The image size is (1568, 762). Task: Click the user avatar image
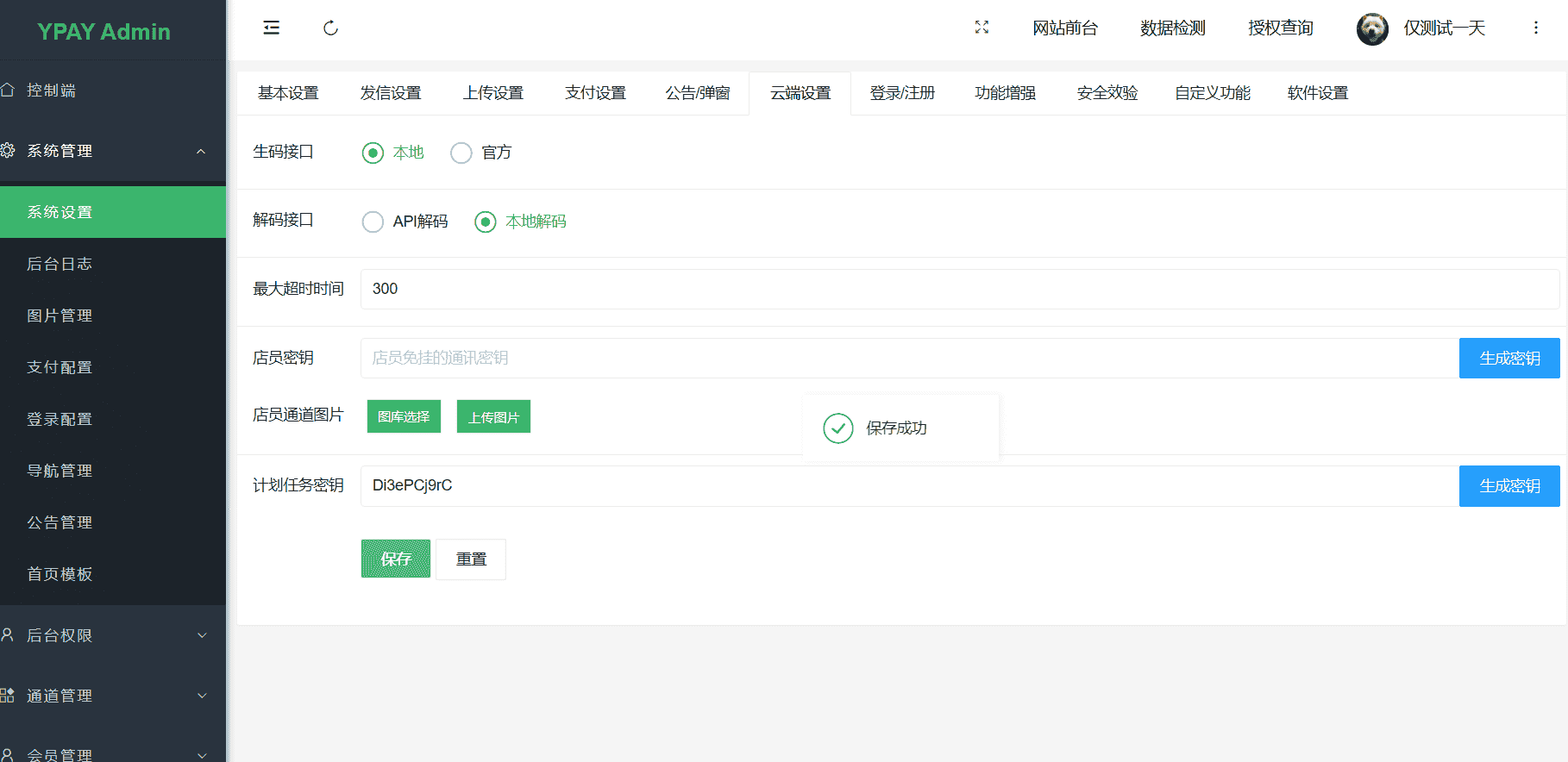1371,28
